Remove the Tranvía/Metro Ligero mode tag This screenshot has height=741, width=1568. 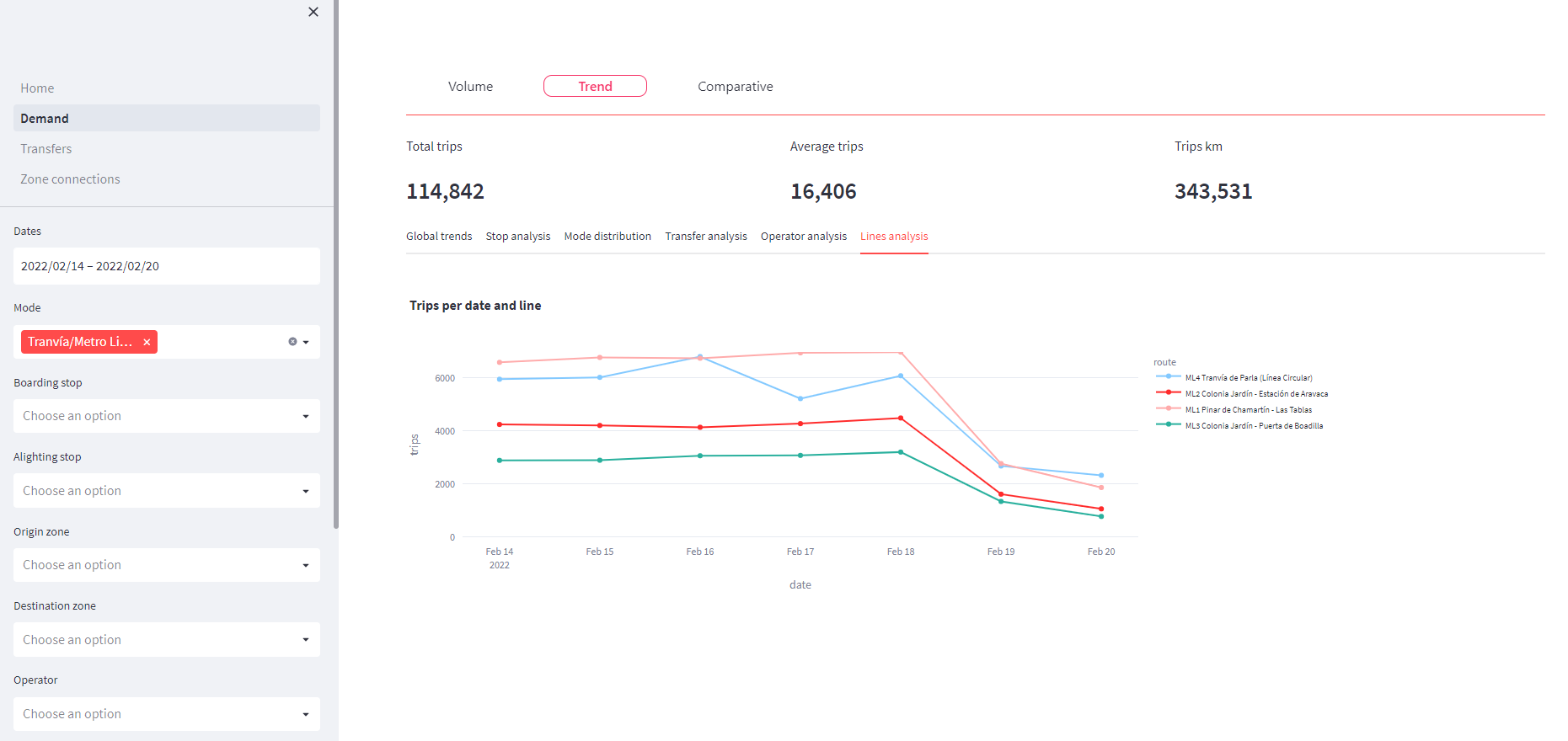pyautogui.click(x=147, y=342)
